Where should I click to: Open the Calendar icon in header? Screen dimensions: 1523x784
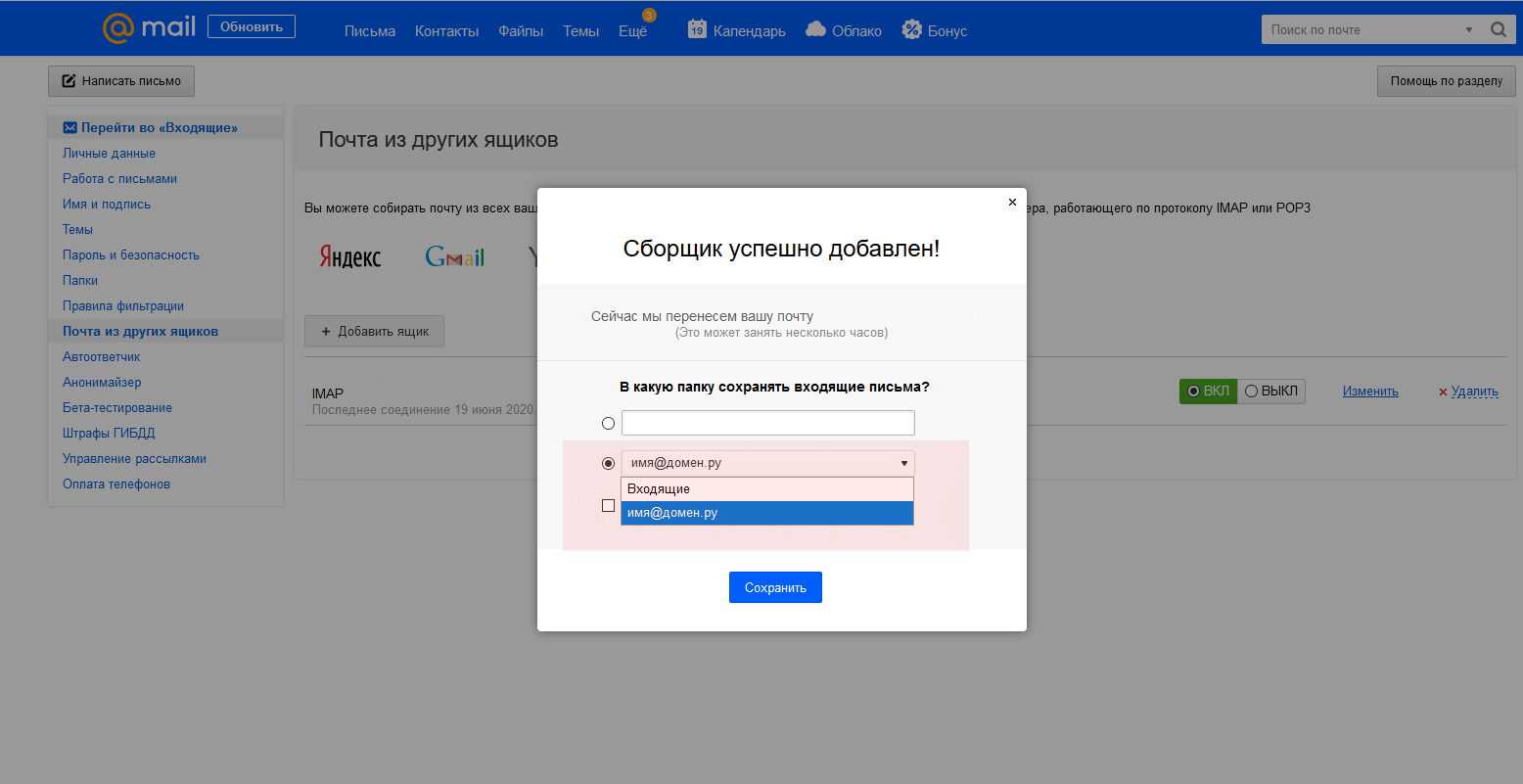[x=697, y=29]
